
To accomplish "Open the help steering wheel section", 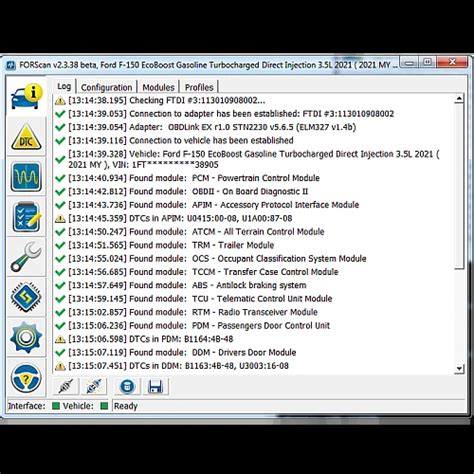I will click(26, 378).
